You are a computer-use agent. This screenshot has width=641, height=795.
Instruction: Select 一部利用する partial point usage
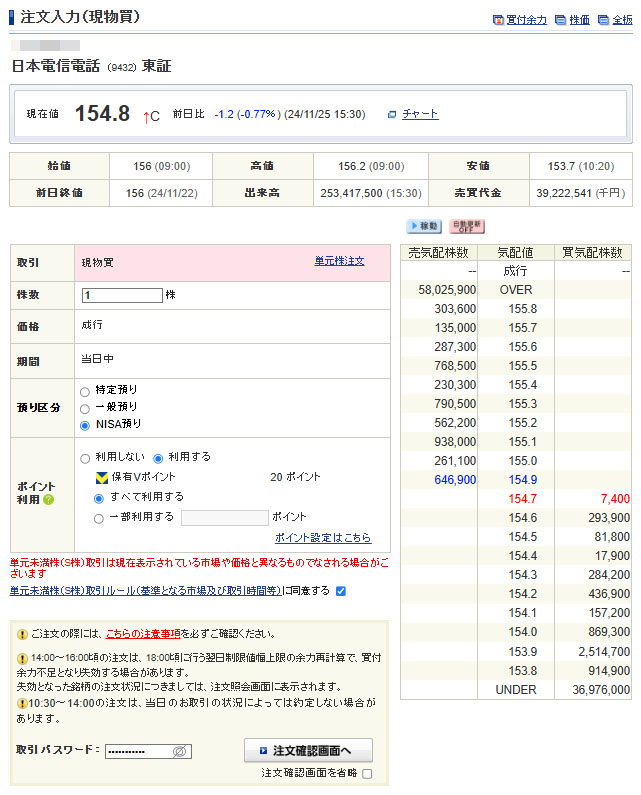(98, 518)
